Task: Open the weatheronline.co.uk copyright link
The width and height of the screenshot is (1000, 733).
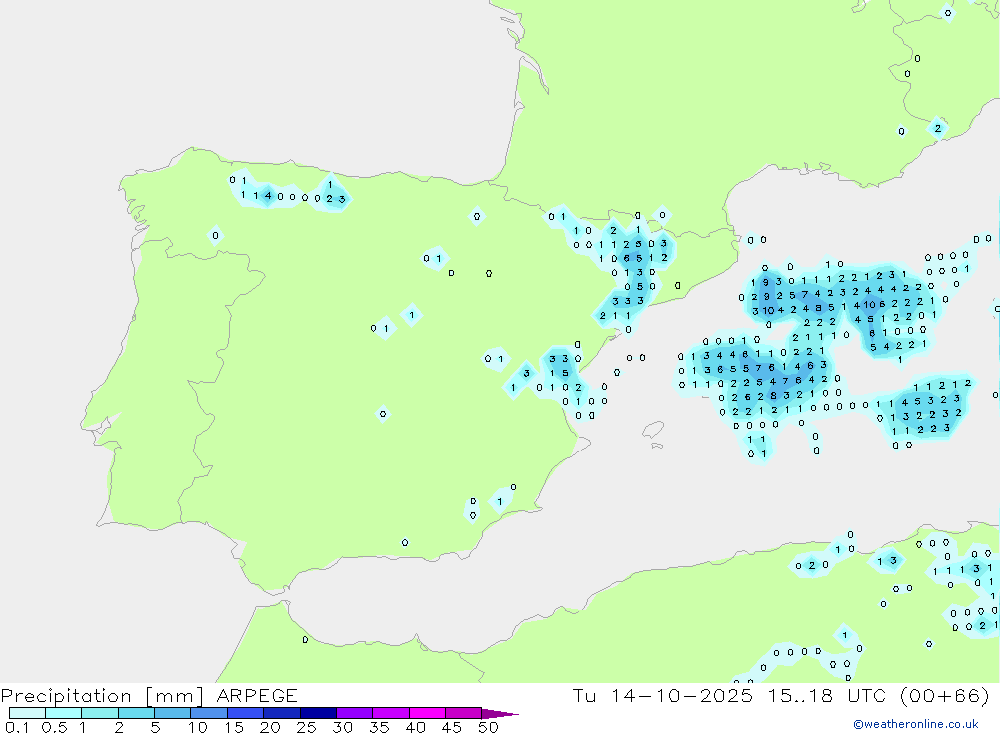Action: tap(916, 724)
